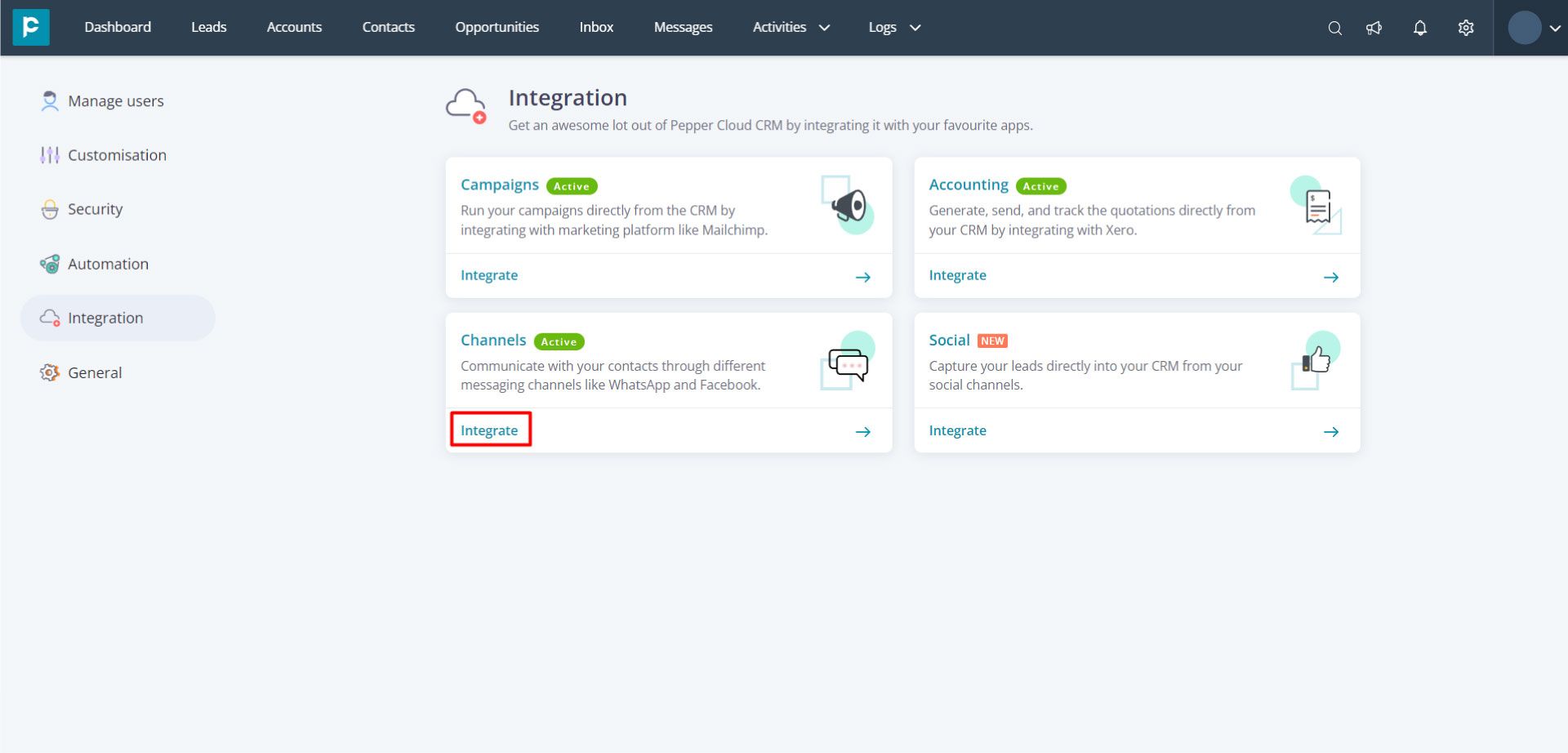Click the Security padlock icon
1568x753 pixels.
pyautogui.click(x=50, y=209)
